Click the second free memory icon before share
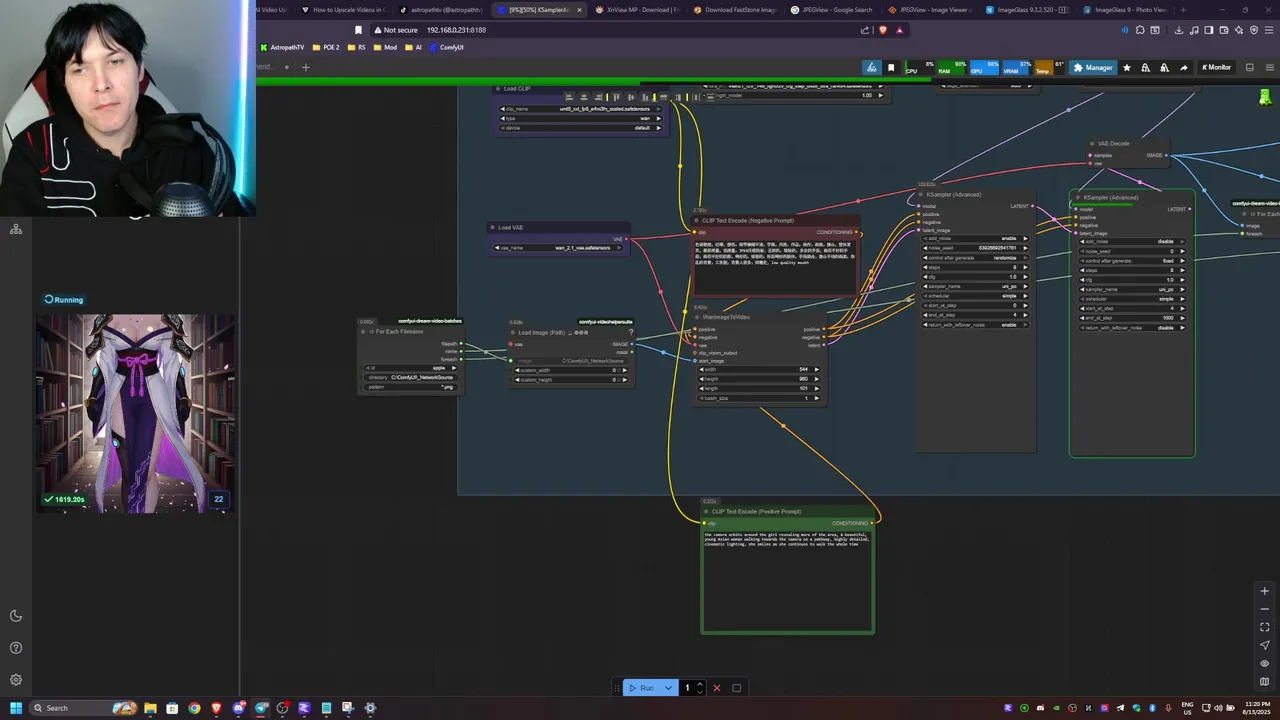This screenshot has height=720, width=1280. click(1165, 68)
